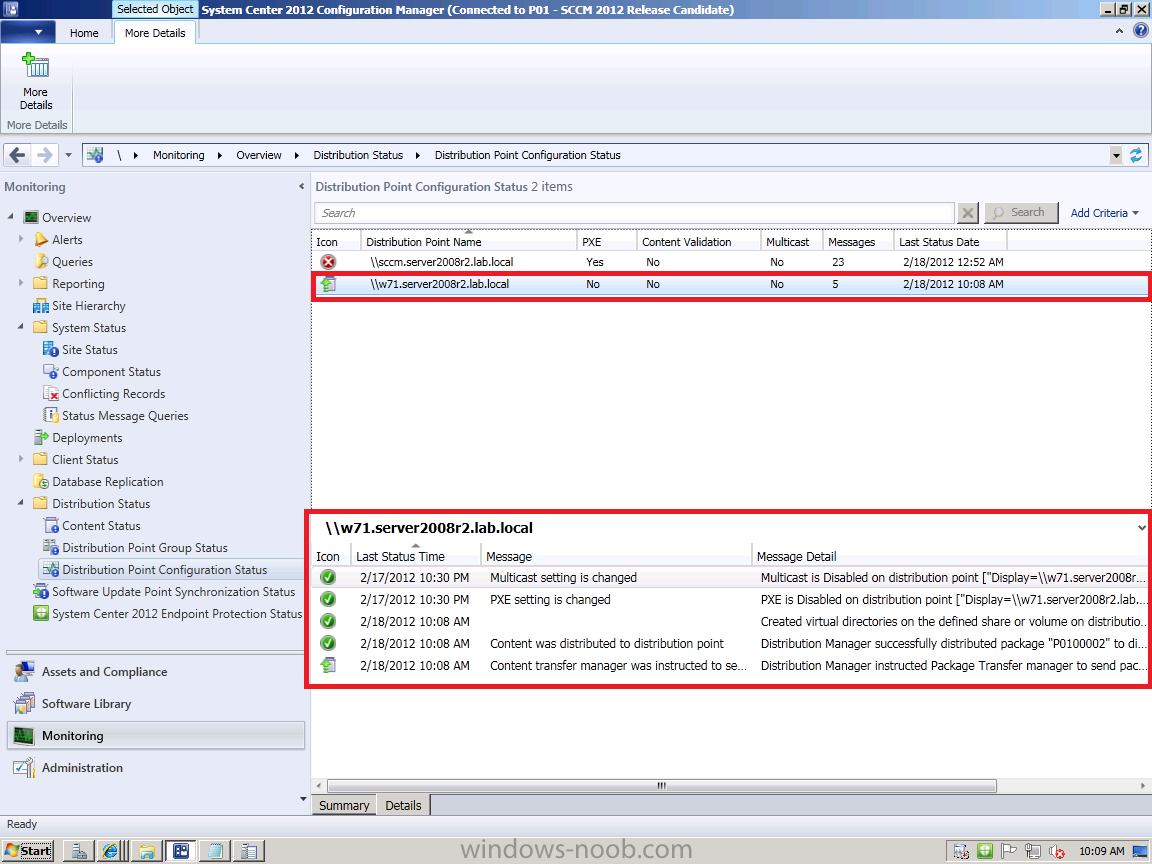Image resolution: width=1152 pixels, height=864 pixels.
Task: Select Distribution Point Configuration Status tree item
Action: (165, 569)
